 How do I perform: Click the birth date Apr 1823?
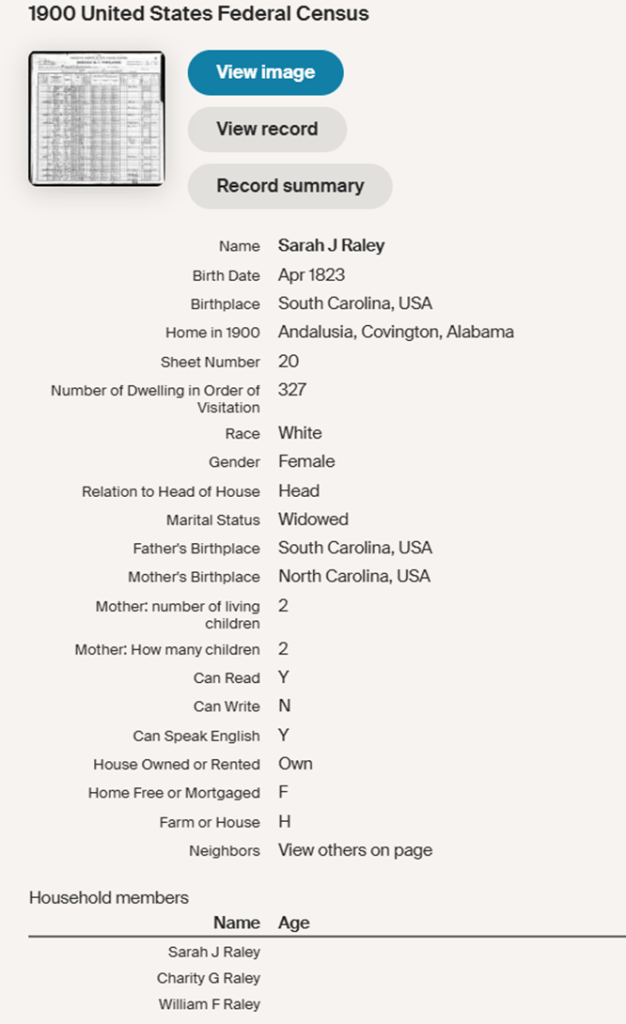point(311,275)
